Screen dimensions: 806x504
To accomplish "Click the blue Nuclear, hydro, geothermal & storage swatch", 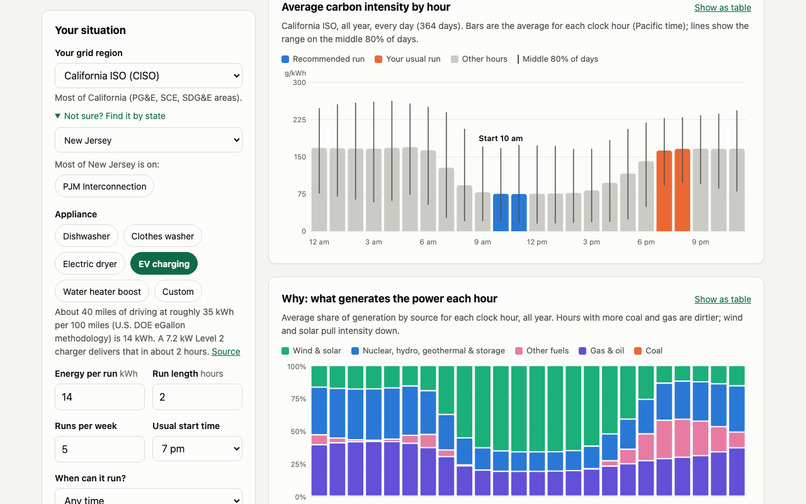I will coord(355,351).
